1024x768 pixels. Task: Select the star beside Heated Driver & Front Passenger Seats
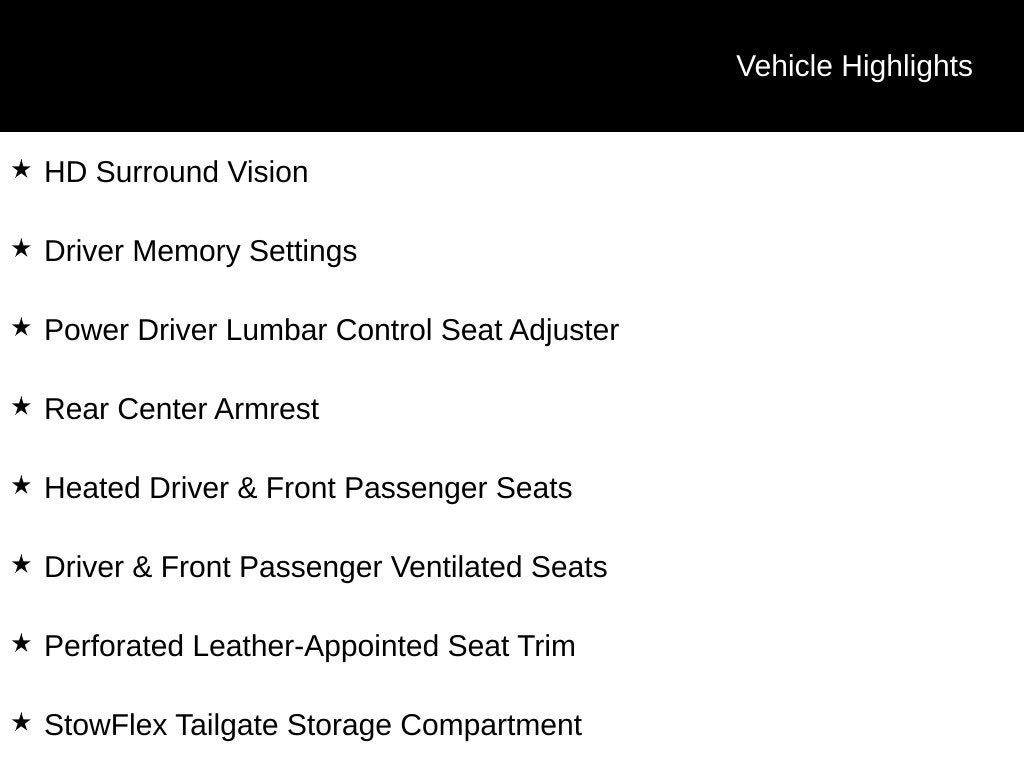(x=22, y=486)
